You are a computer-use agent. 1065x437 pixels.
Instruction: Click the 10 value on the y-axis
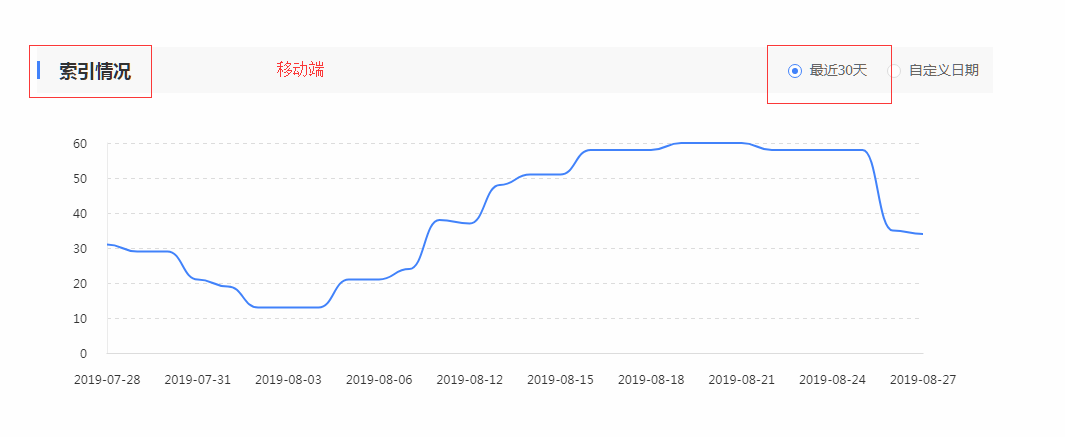click(80, 319)
